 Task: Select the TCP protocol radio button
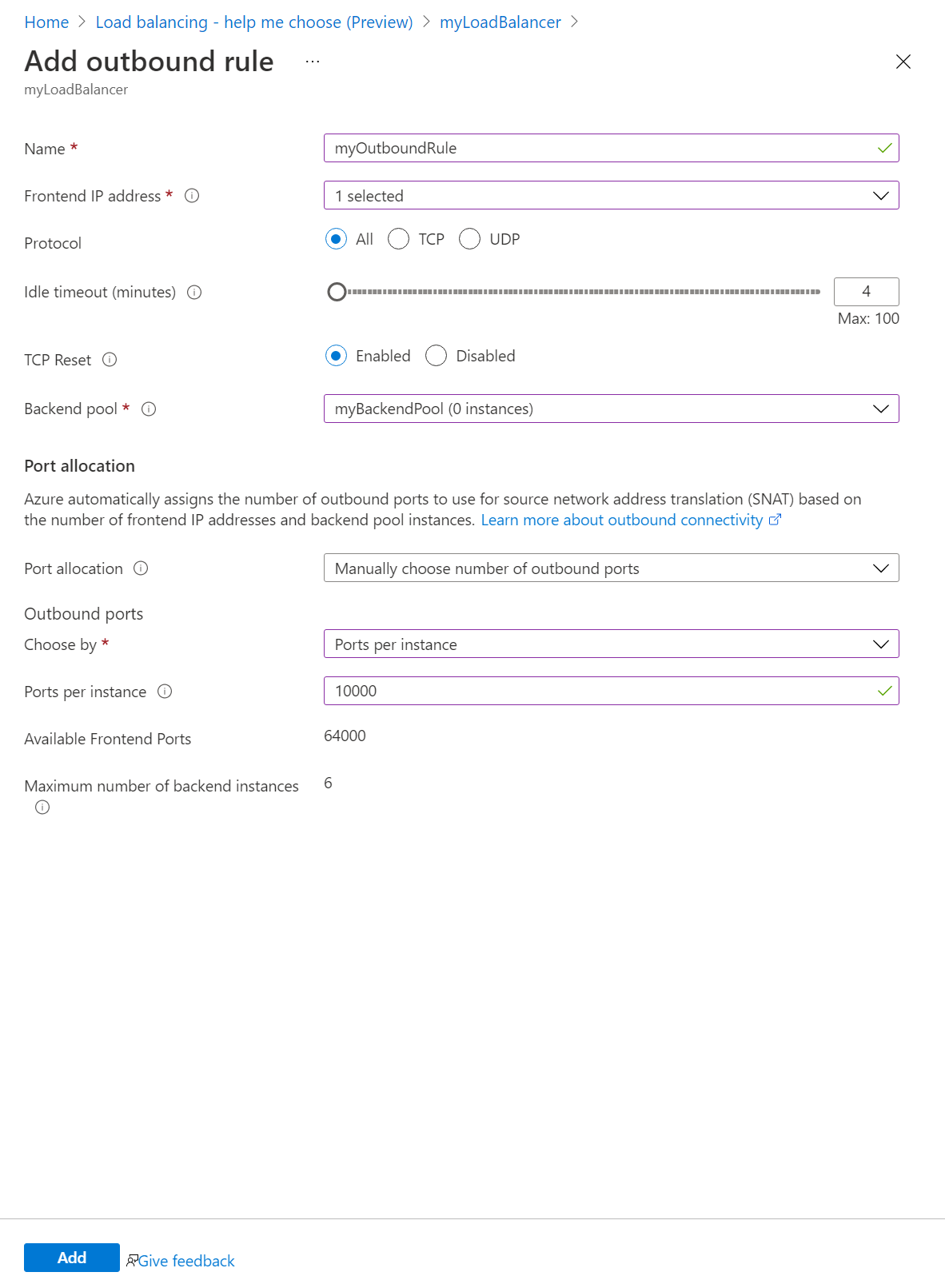pos(399,239)
